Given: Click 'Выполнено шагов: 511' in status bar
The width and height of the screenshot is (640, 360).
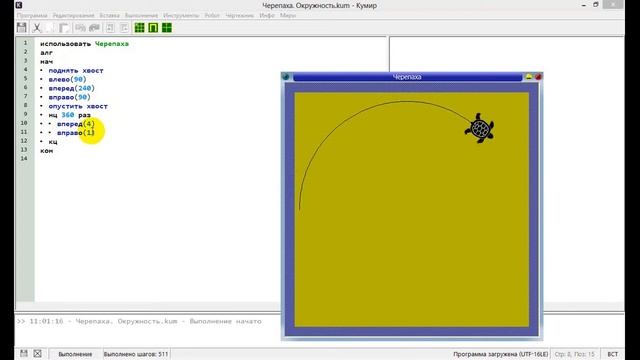Looking at the screenshot, I should pos(136,354).
